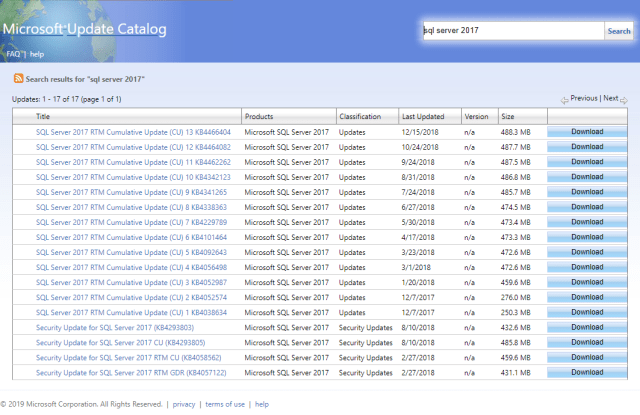
Task: Download CU 11 KB4462262 update
Action: coord(587,162)
